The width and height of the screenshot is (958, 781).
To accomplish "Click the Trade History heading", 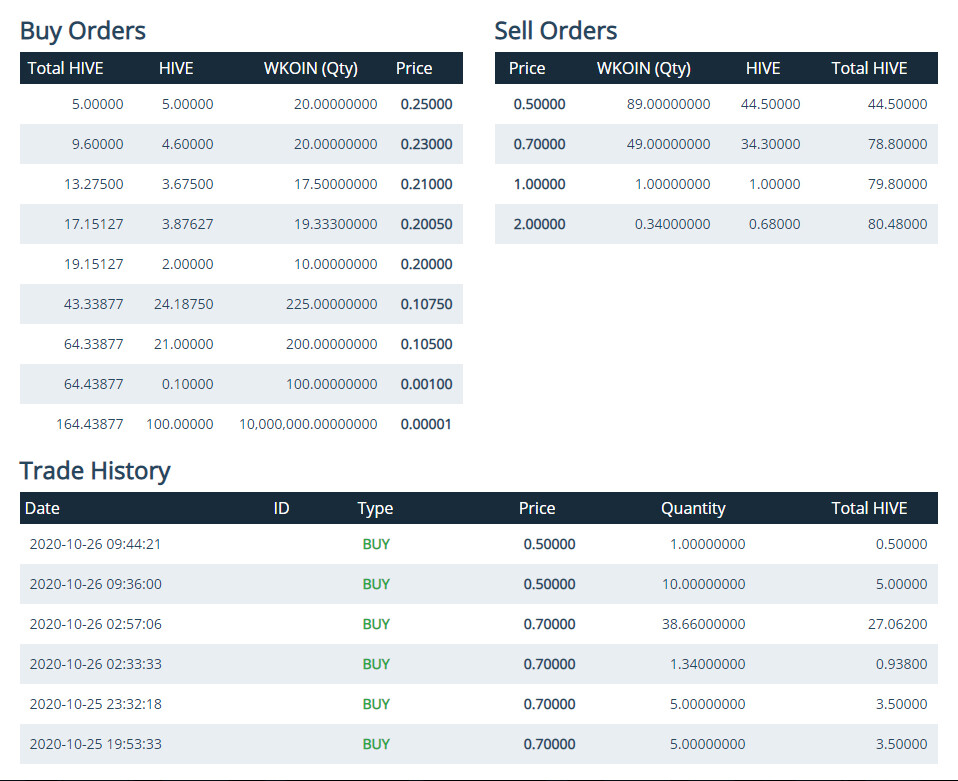I will (x=95, y=471).
